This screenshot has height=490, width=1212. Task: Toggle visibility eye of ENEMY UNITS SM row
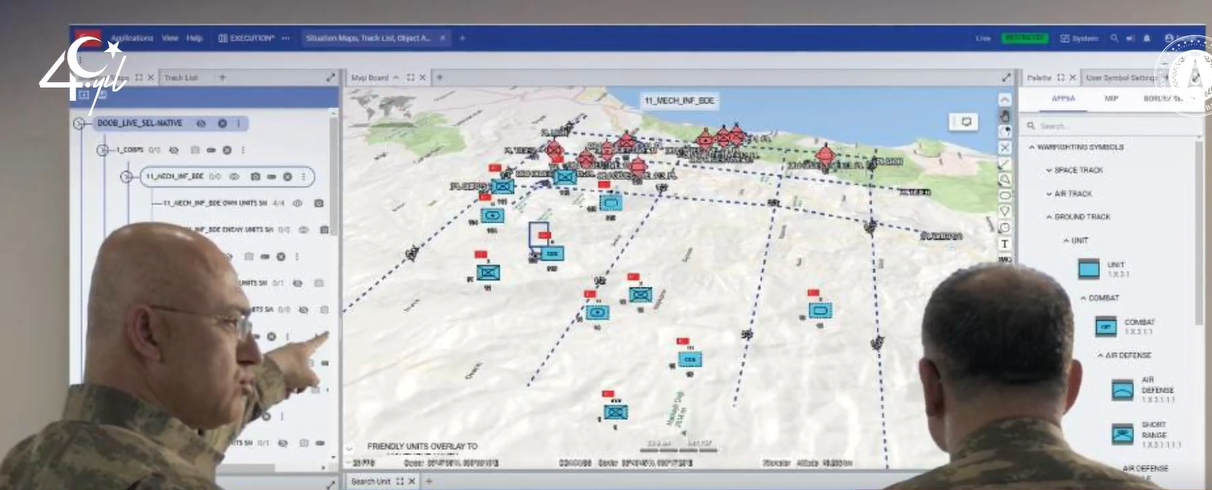(304, 230)
